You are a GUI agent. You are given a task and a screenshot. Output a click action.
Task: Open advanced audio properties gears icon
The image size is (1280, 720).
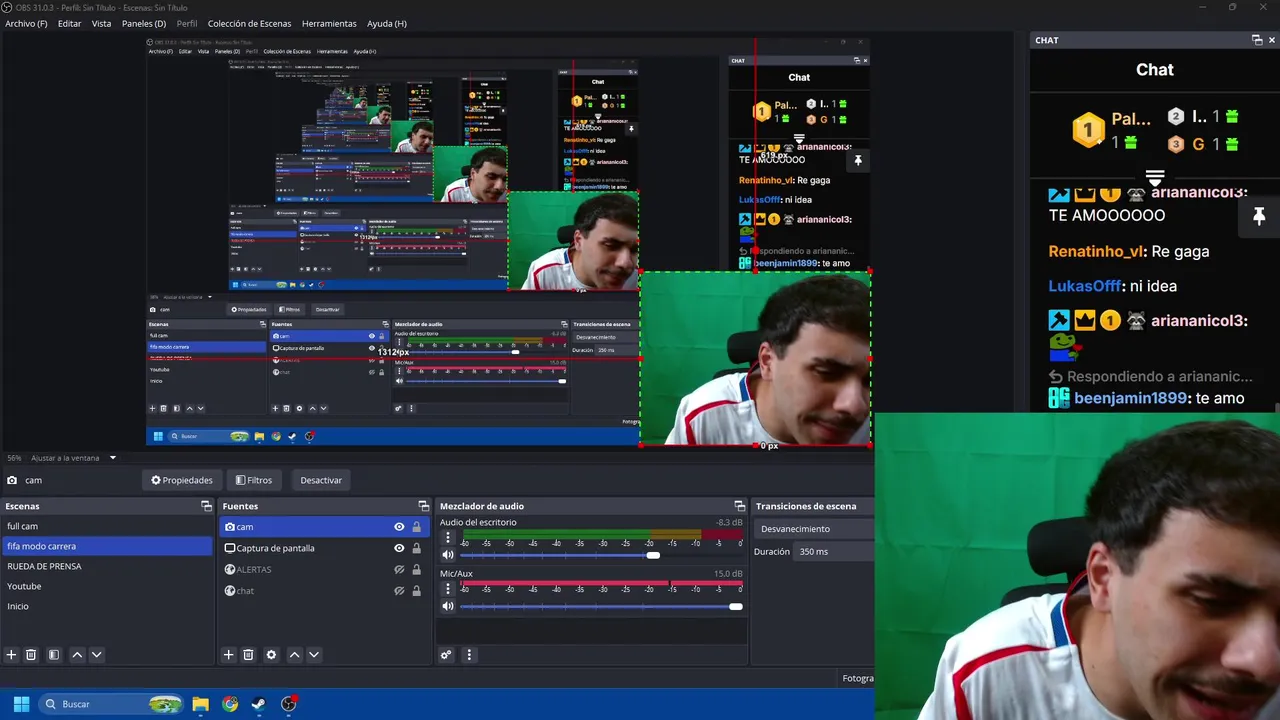tap(446, 655)
